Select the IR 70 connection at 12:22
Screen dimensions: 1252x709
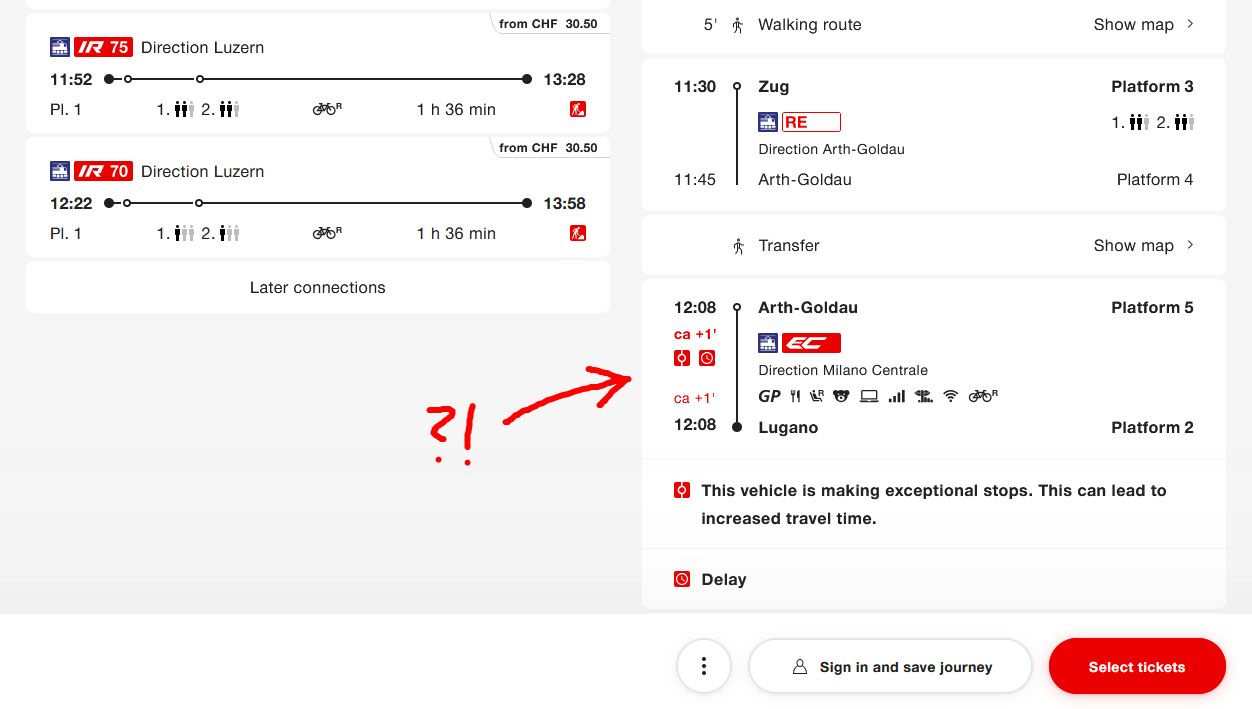(x=318, y=203)
